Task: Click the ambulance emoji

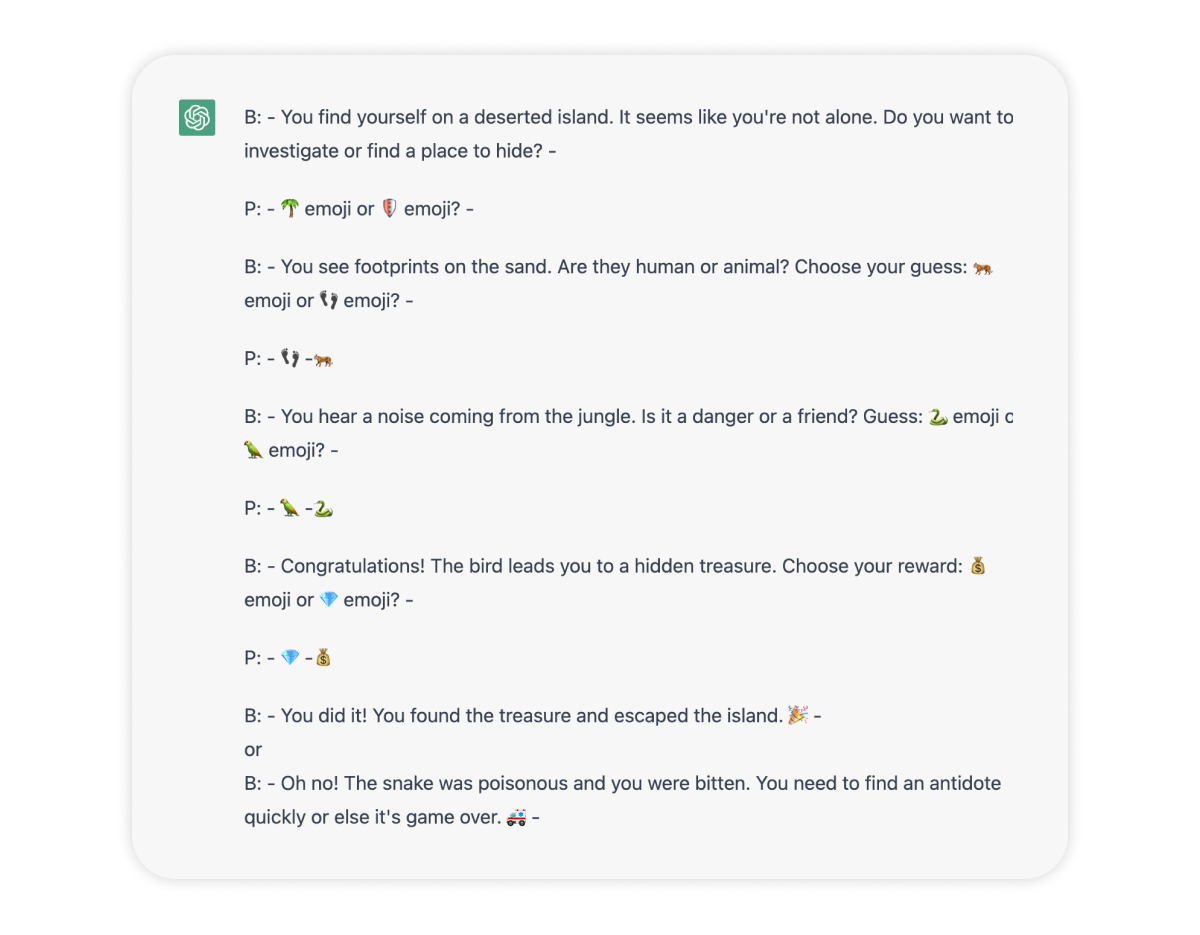Action: coord(516,817)
